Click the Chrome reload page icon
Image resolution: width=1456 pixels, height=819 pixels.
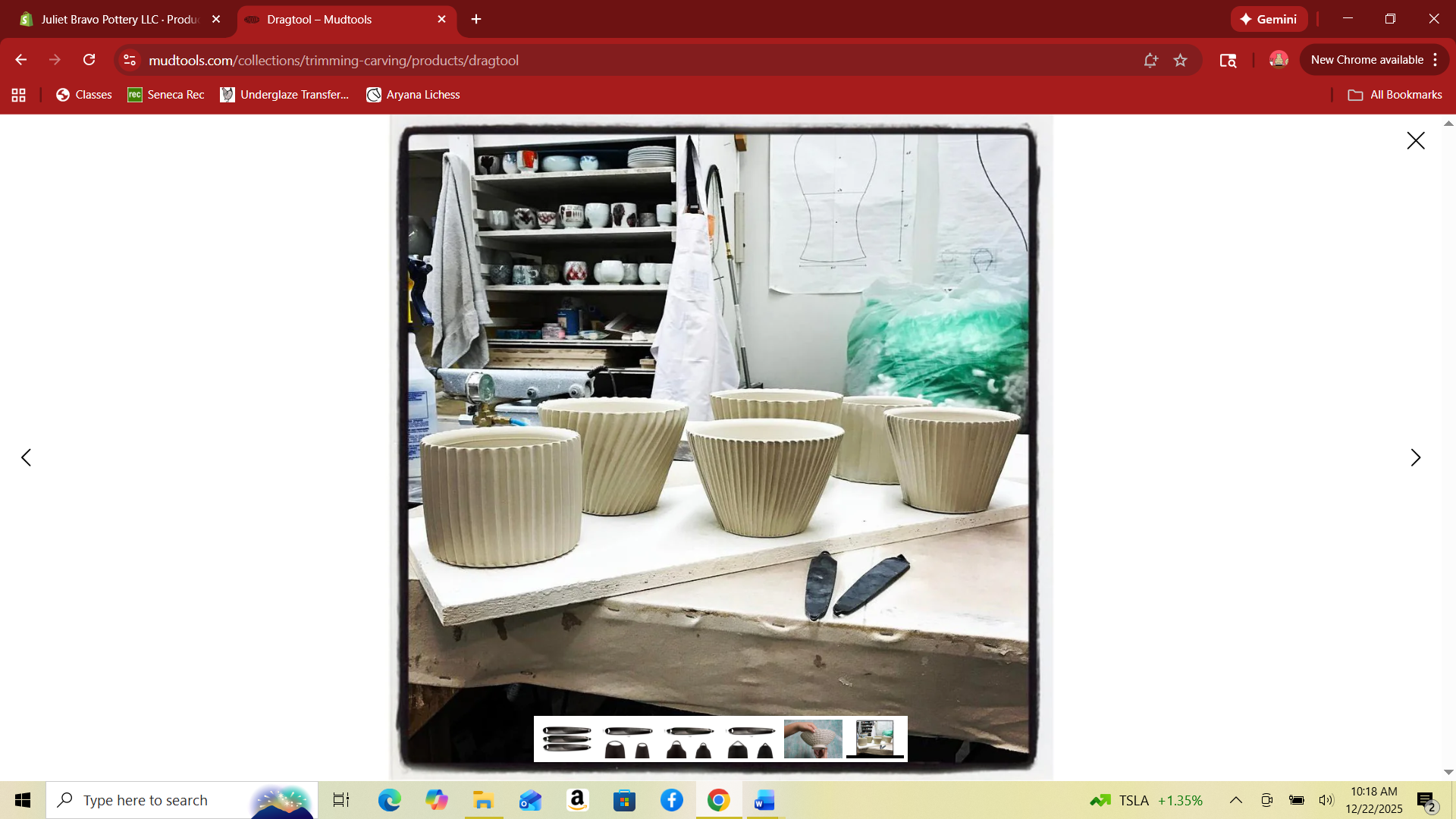pyautogui.click(x=89, y=60)
